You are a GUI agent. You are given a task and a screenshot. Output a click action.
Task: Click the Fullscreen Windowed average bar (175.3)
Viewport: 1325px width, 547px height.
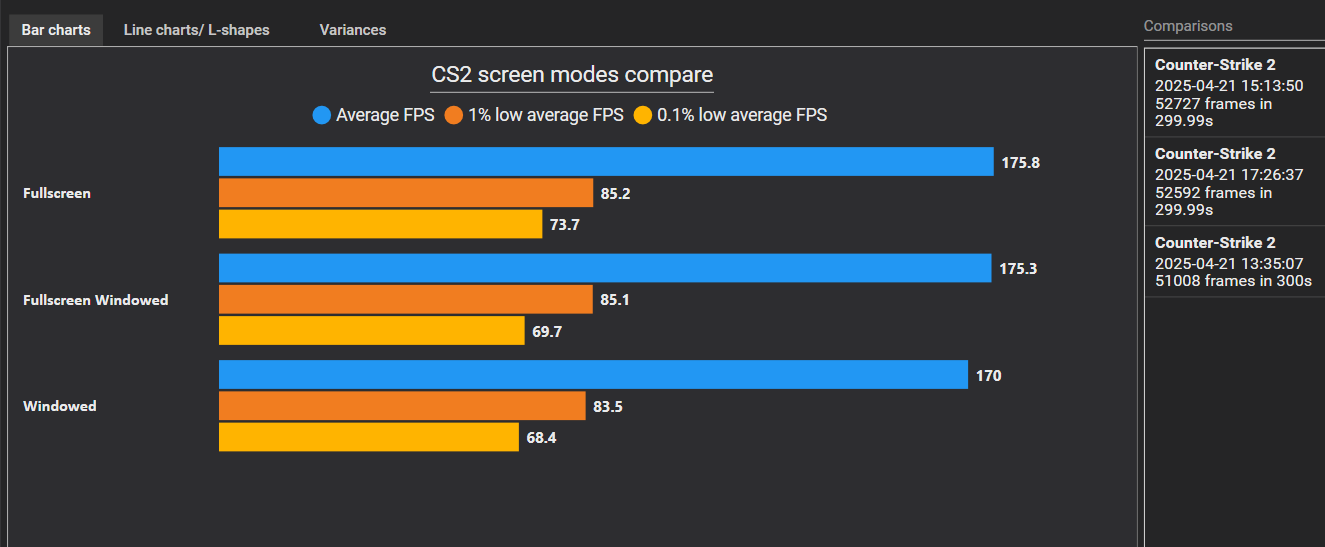[x=605, y=268]
